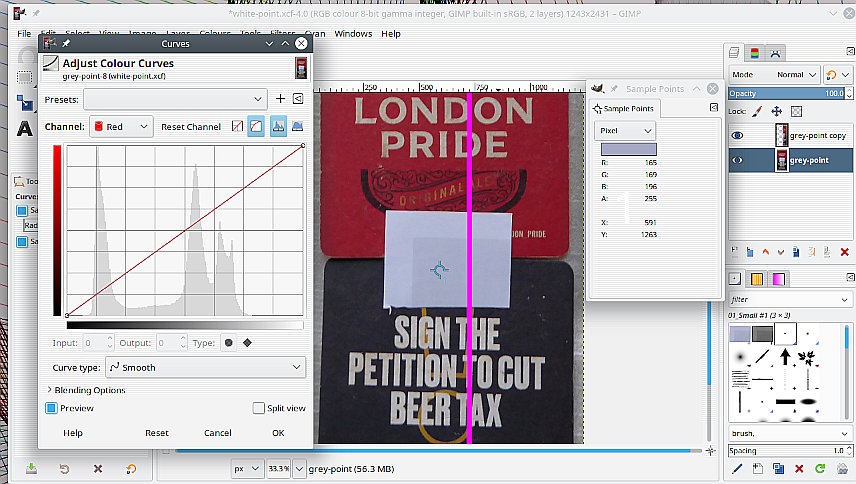Image resolution: width=856 pixels, height=484 pixels.
Task: Open Pixel dropdown in Sample Points
Action: point(625,130)
